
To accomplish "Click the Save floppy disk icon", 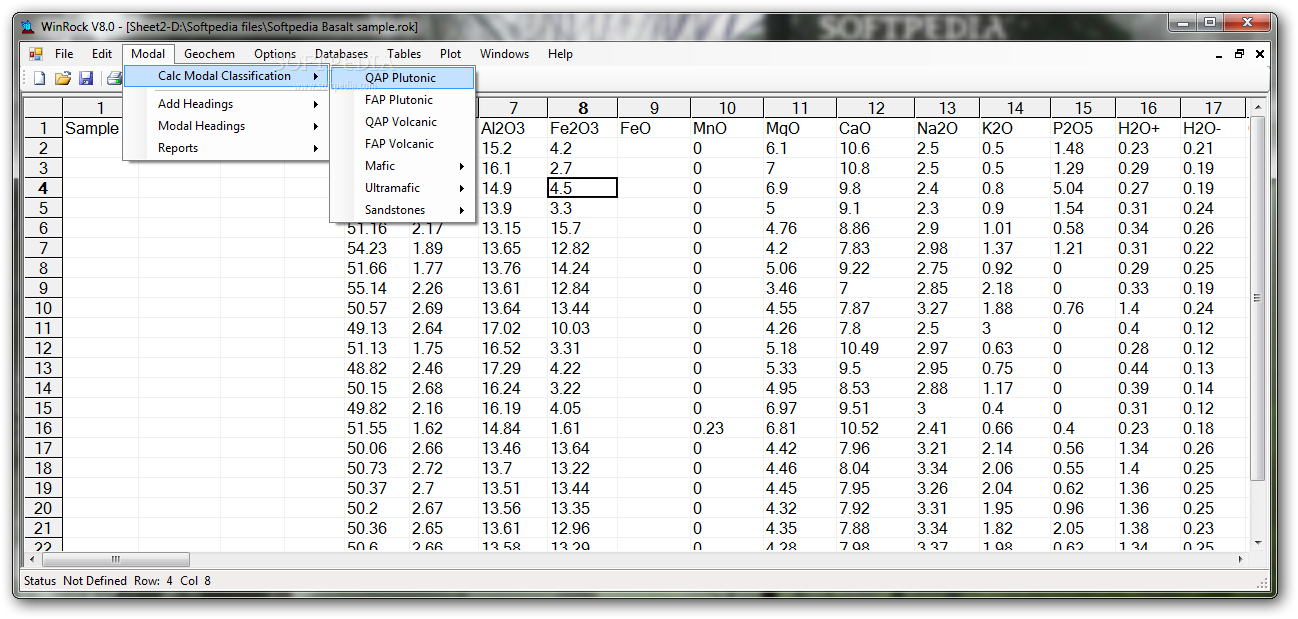I will [86, 77].
